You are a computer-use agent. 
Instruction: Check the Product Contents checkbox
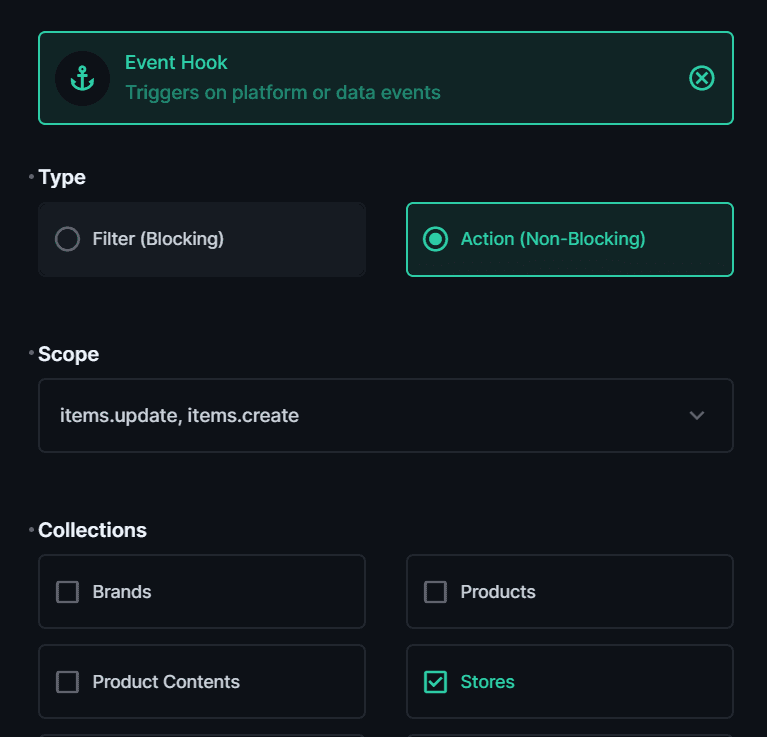point(67,682)
